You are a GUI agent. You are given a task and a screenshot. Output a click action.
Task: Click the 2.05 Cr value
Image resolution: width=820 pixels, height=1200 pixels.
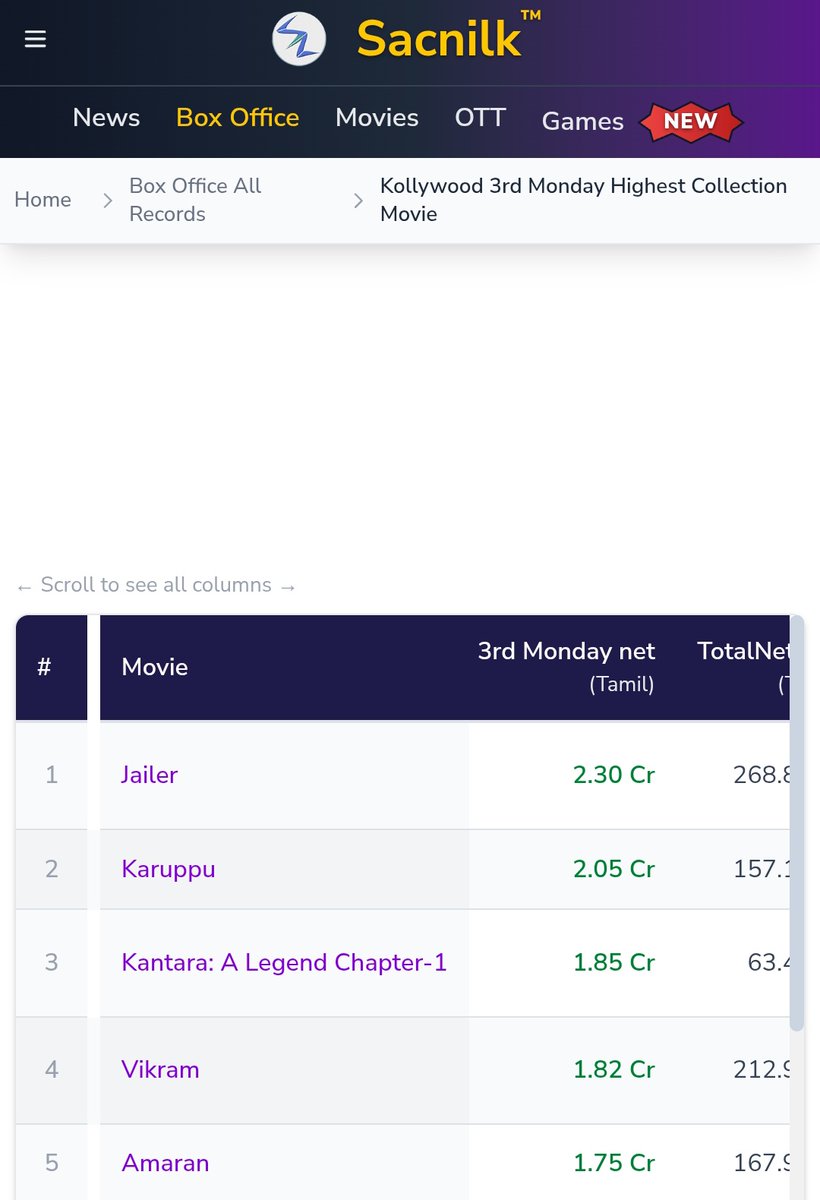[614, 869]
